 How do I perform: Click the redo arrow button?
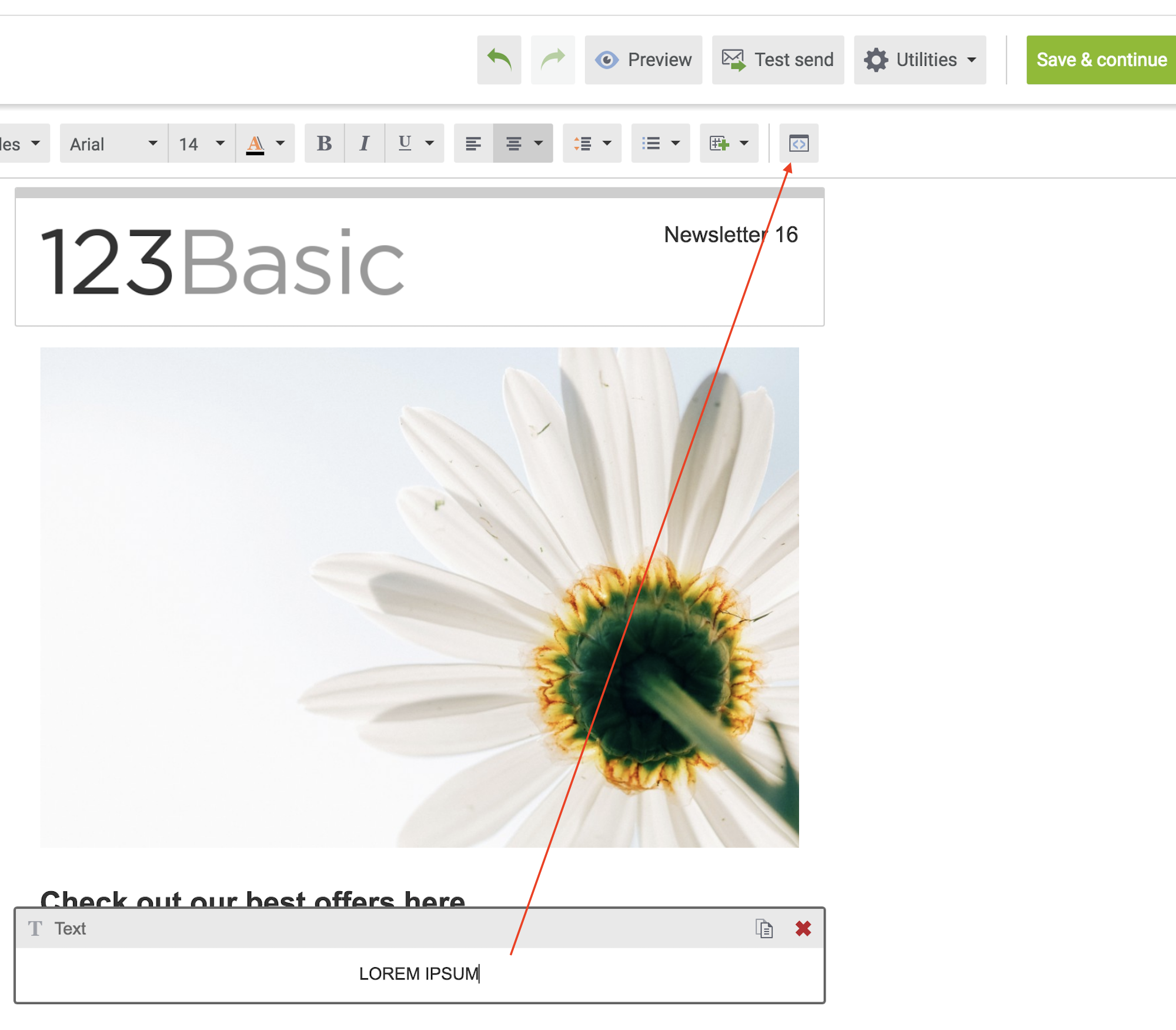(x=553, y=59)
